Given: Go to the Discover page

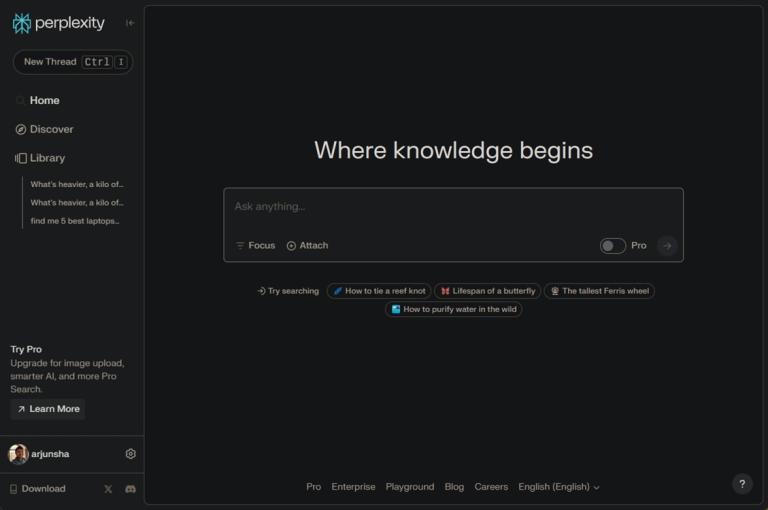Looking at the screenshot, I should 51,129.
